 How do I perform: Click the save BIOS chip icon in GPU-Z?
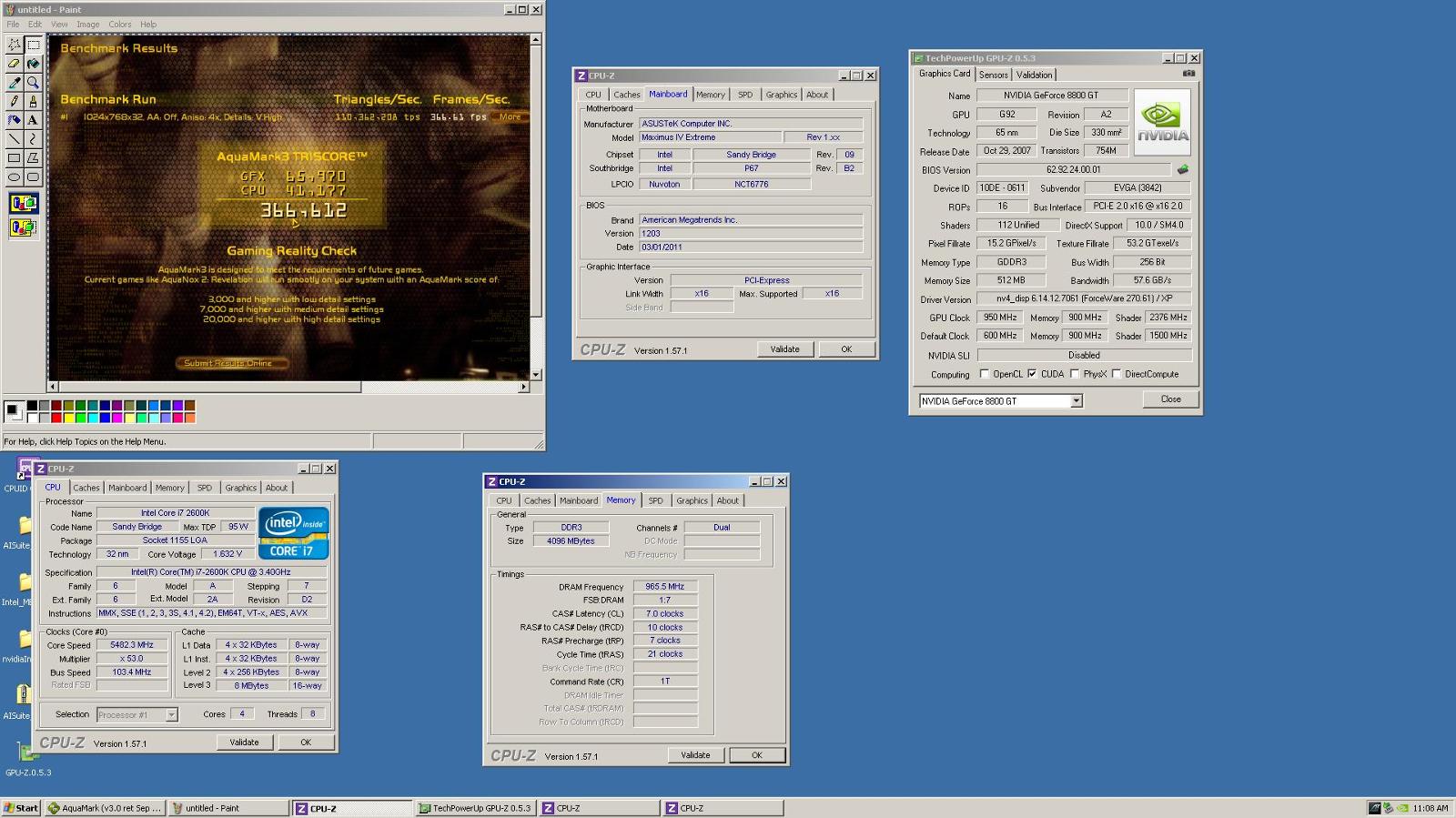click(x=1183, y=169)
